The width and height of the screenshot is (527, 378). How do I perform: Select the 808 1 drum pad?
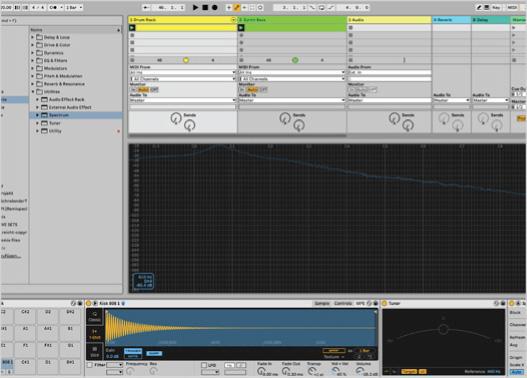click(x=7, y=362)
